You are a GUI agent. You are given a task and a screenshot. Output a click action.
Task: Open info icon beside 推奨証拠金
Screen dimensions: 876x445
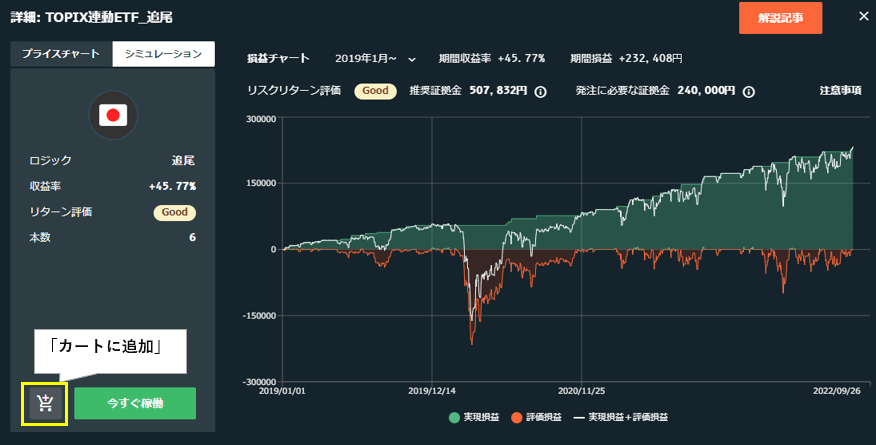[540, 92]
